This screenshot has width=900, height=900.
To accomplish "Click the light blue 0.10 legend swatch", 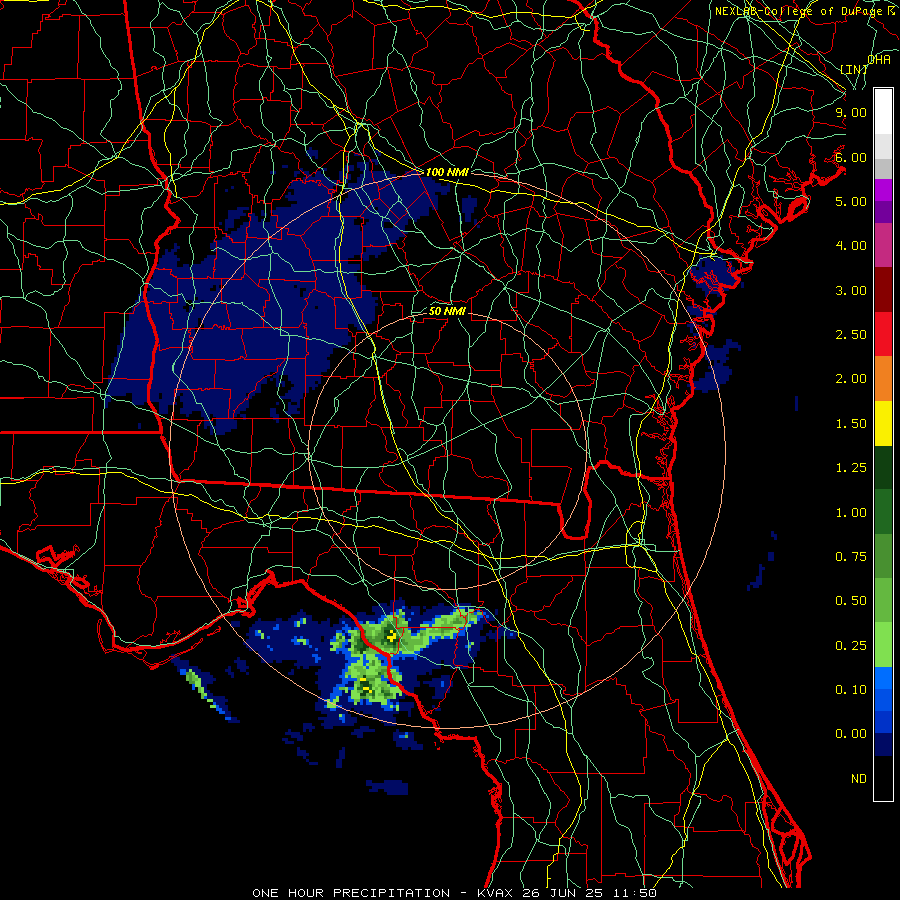I will point(883,678).
